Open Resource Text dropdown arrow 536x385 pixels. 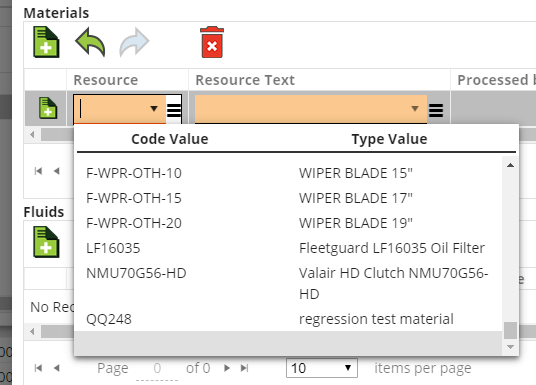pos(415,109)
